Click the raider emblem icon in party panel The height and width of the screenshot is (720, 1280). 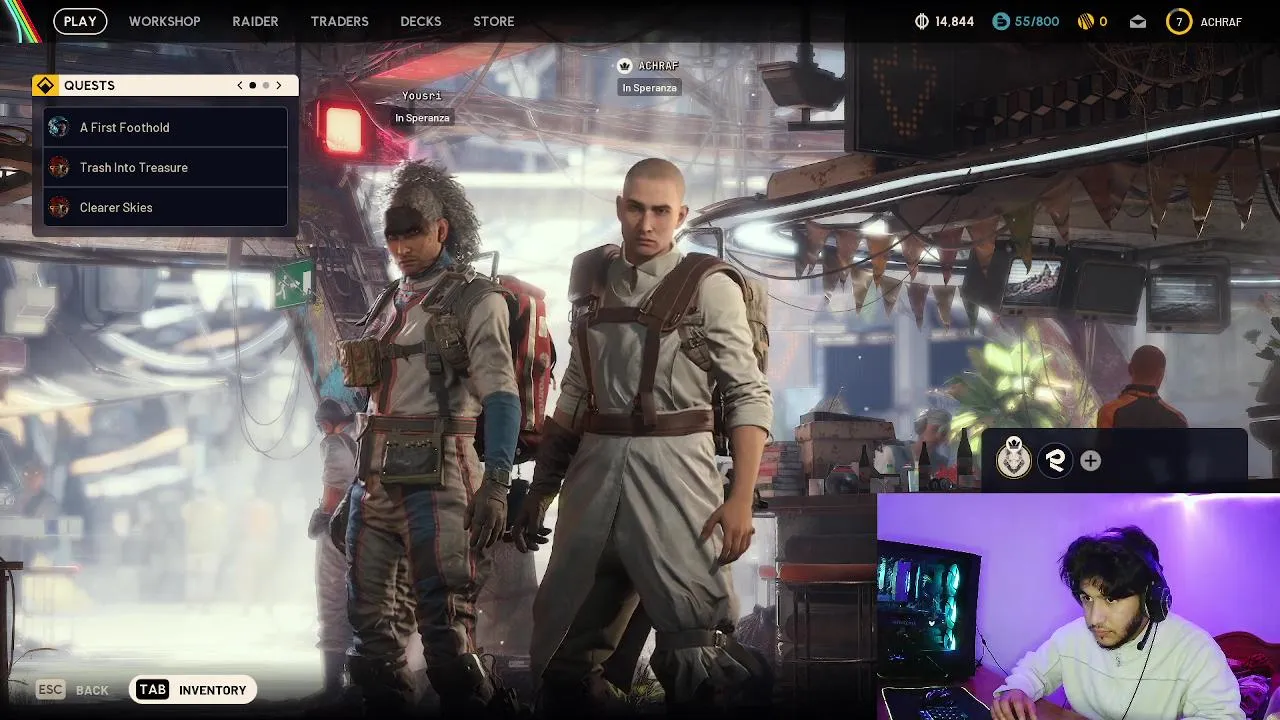pyautogui.click(x=1014, y=459)
